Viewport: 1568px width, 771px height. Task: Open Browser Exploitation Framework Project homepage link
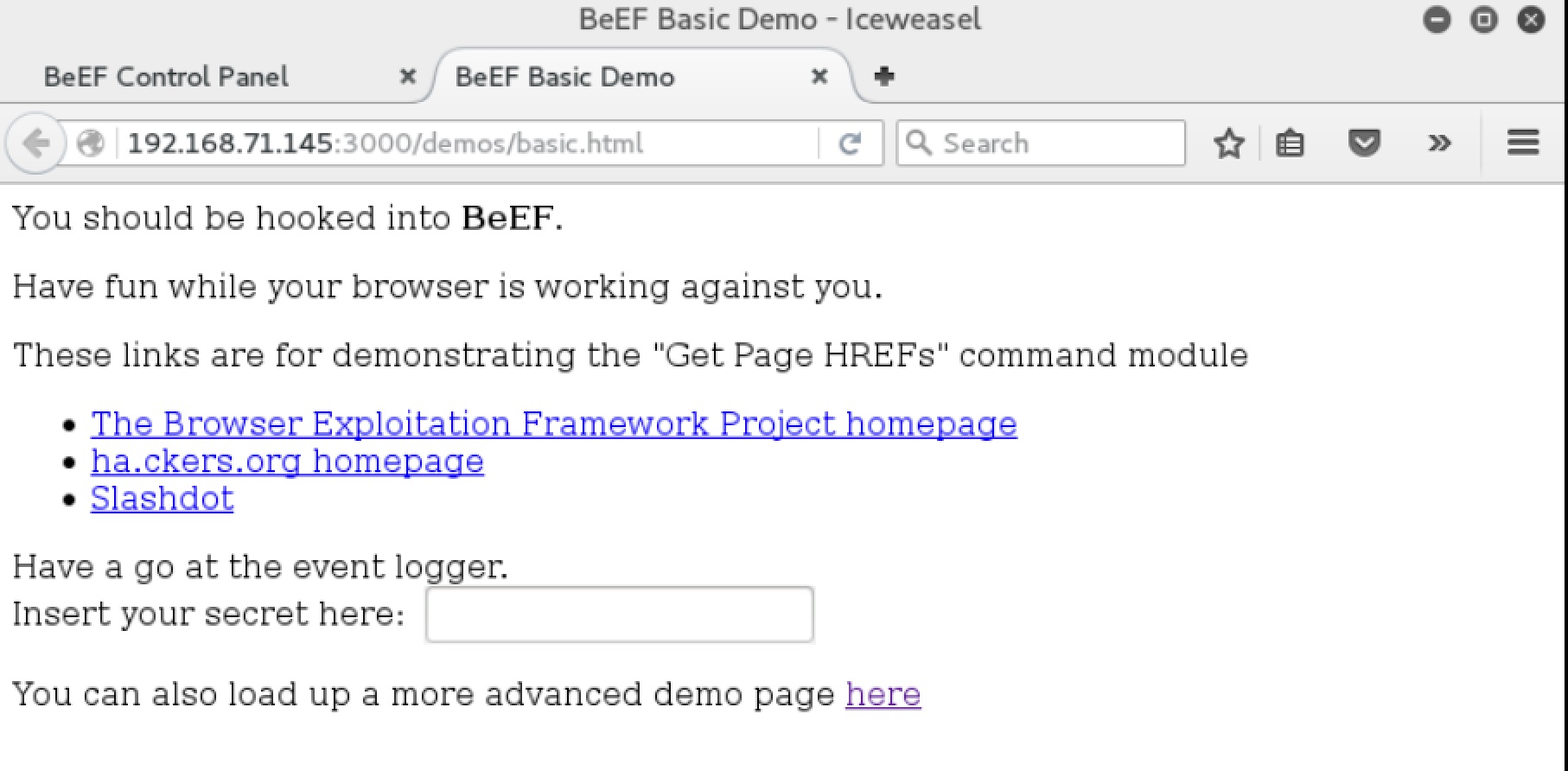click(x=554, y=424)
